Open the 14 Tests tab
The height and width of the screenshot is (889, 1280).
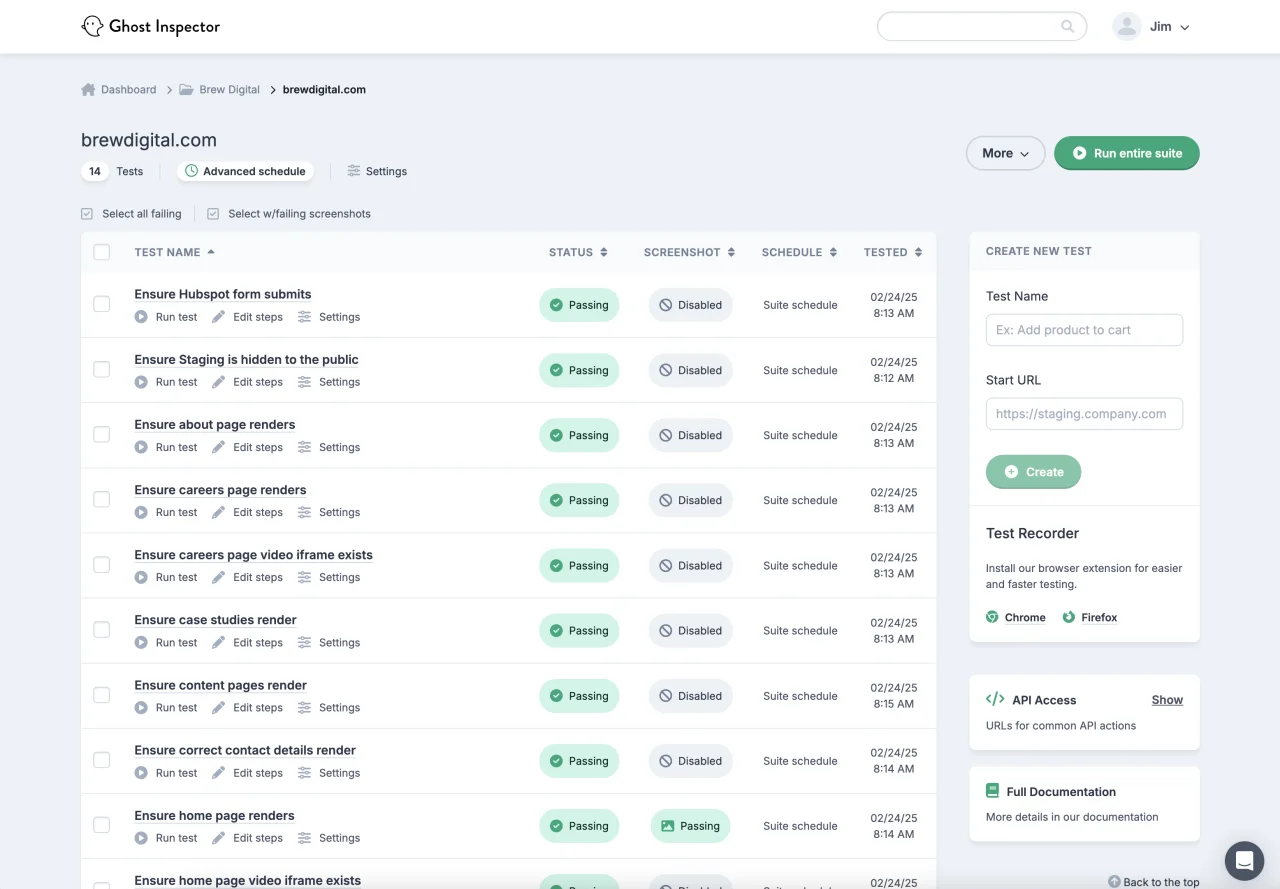click(x=112, y=171)
